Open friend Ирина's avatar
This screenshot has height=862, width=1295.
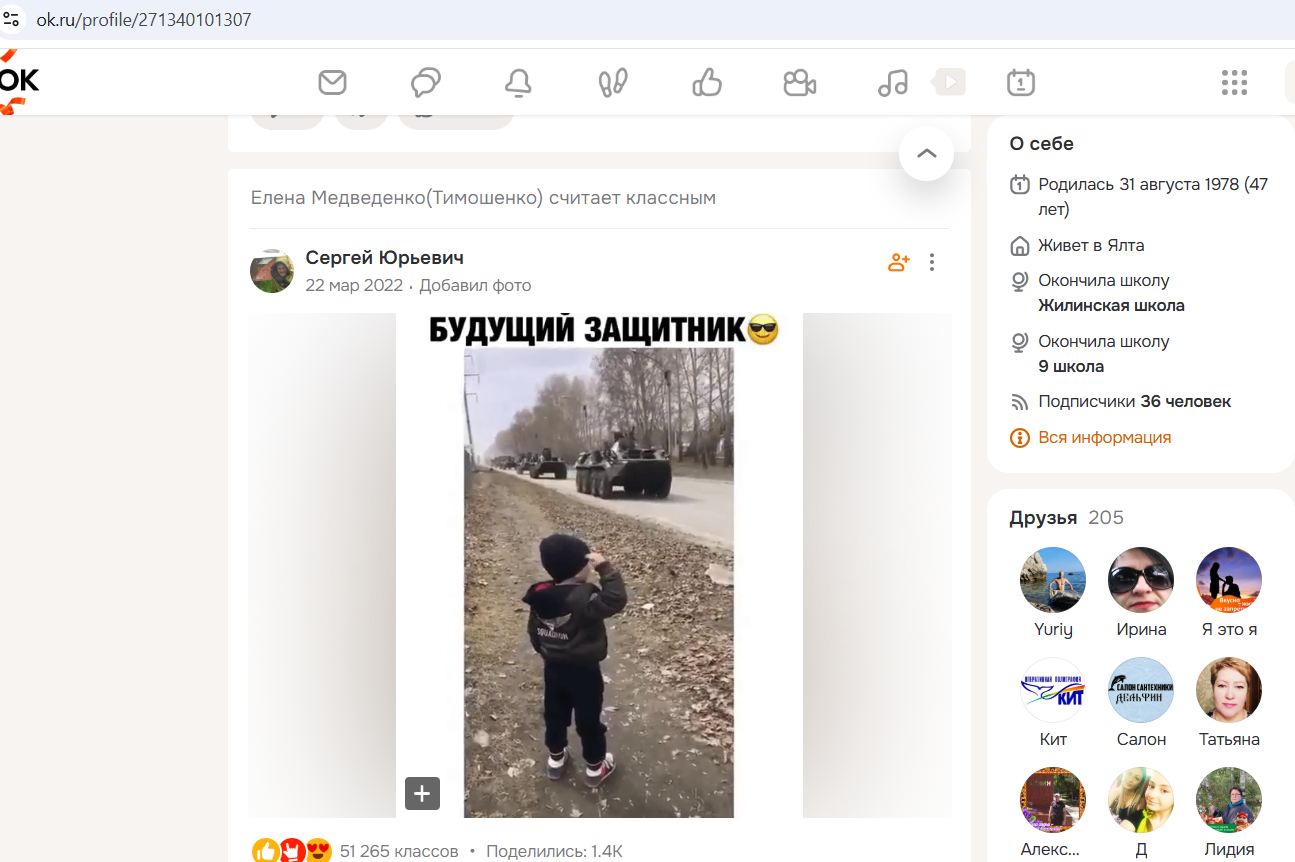(1141, 580)
